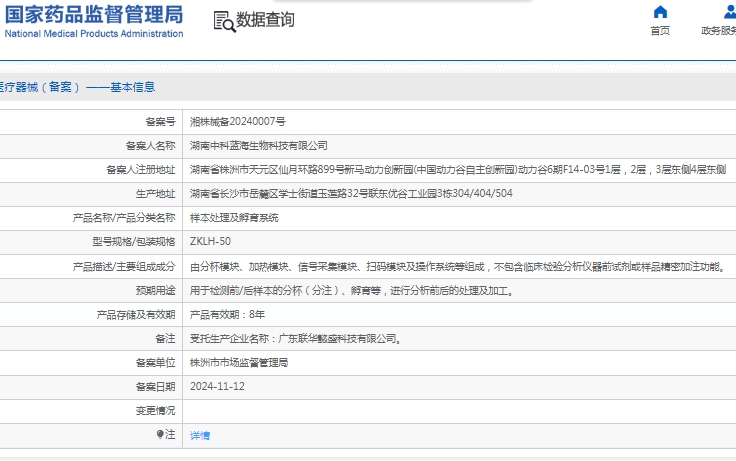736x461 pixels.
Task: Click the 备案人注册地址 row label
Action: [141, 169]
